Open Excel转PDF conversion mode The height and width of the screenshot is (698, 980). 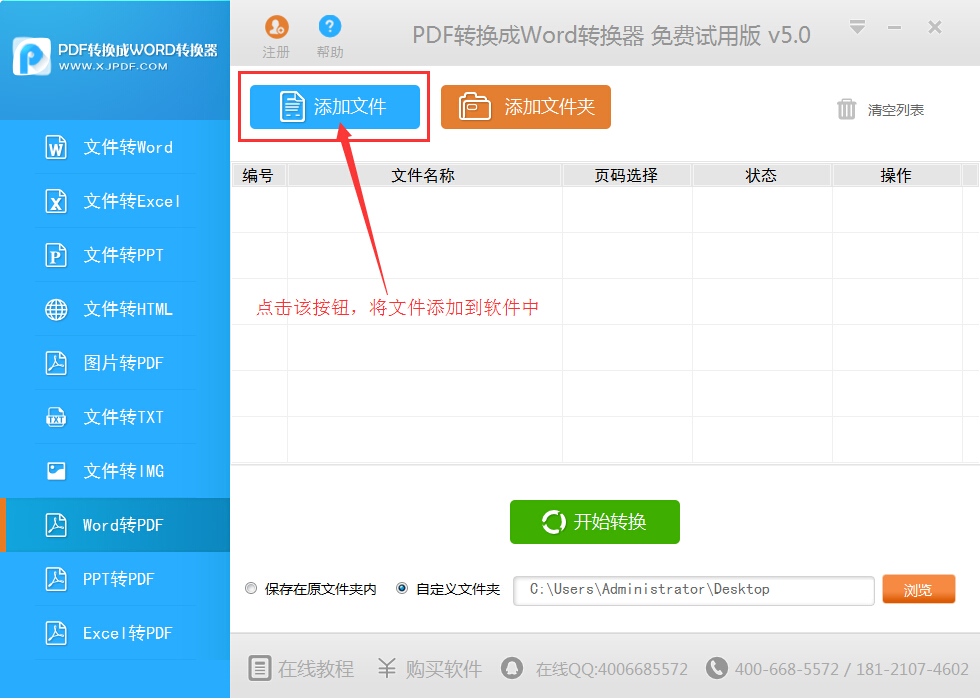pyautogui.click(x=115, y=633)
